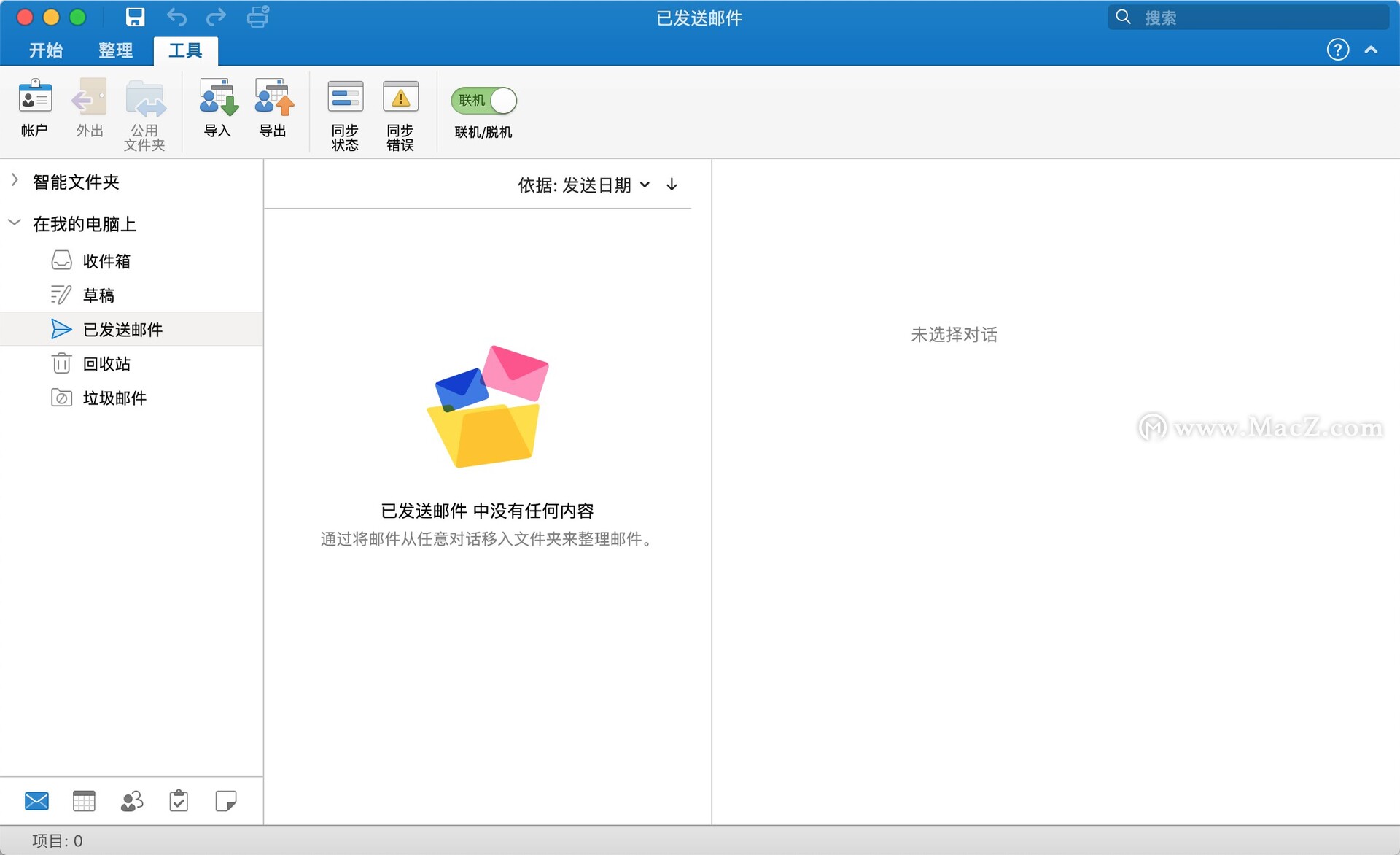1400x855 pixels.
Task: Toggle the 联机 online/offline switch
Action: (483, 101)
